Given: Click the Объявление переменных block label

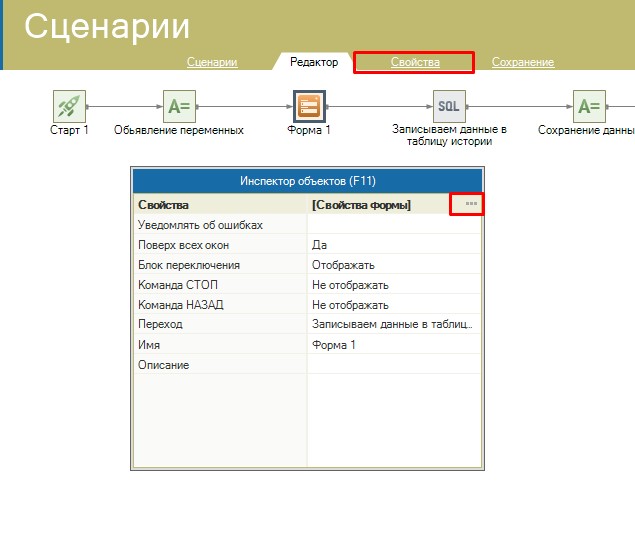Looking at the screenshot, I should [179, 130].
